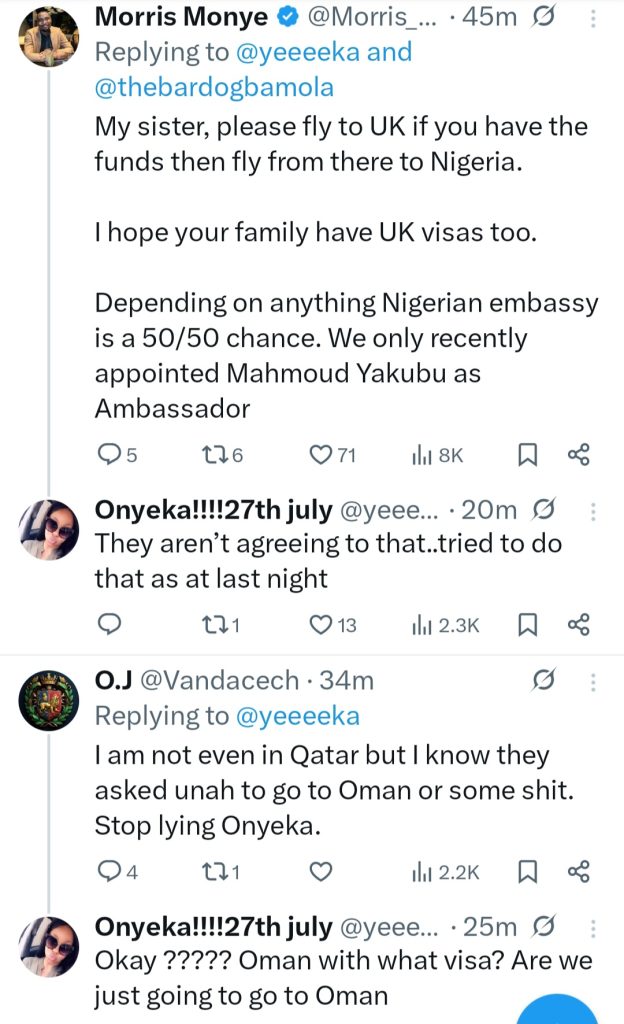Bookmark O.J's tweet

coord(527,872)
